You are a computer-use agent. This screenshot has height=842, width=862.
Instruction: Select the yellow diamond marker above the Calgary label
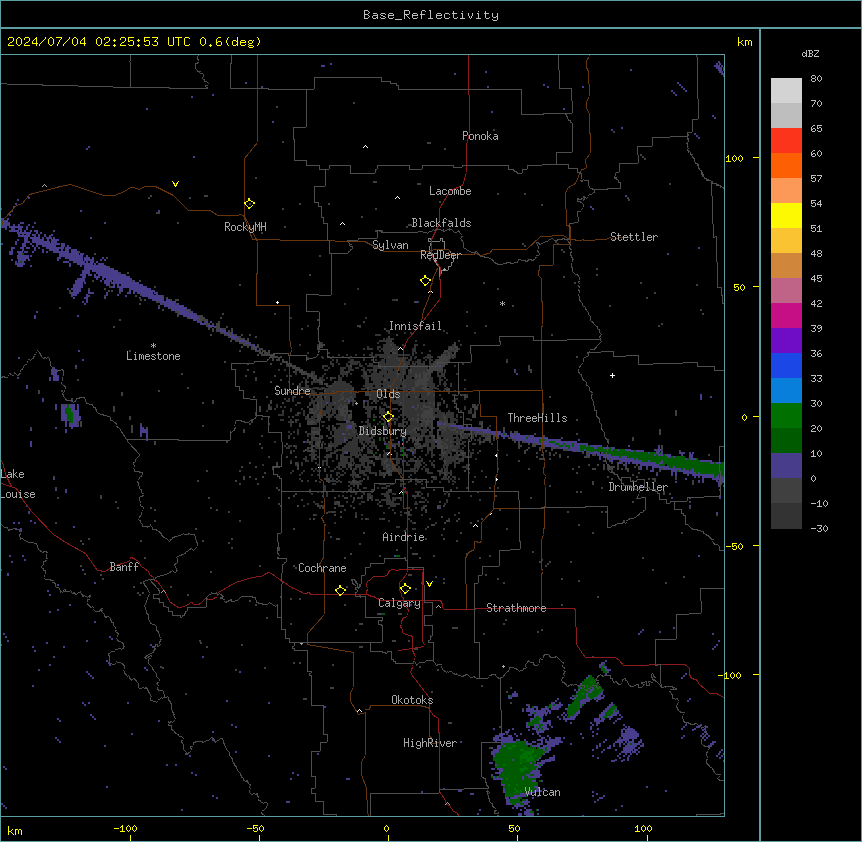[x=405, y=589]
